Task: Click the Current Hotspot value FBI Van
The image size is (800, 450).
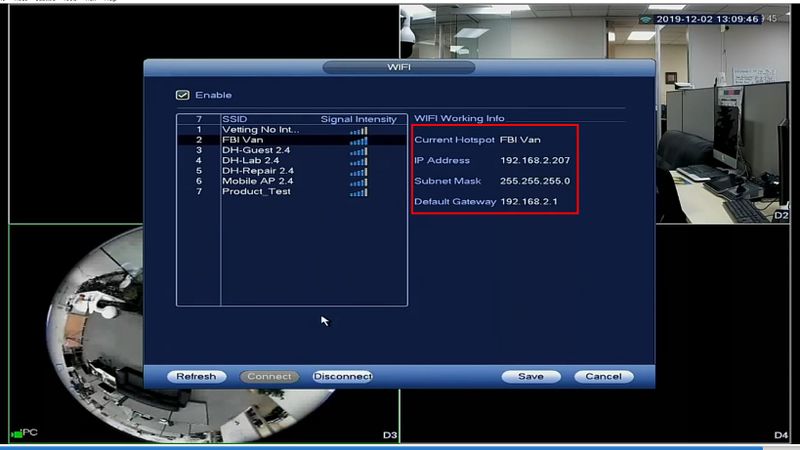Action: point(520,140)
